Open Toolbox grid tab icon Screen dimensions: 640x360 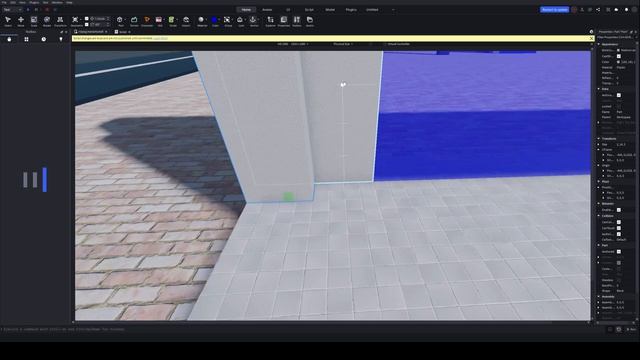26,39
